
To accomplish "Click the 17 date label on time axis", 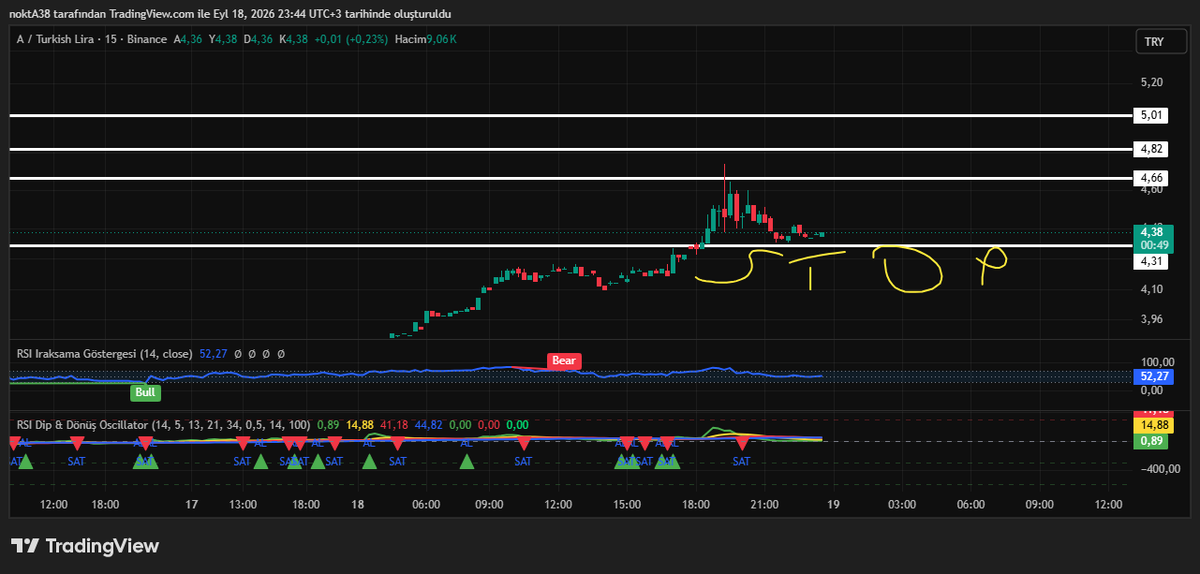I will (x=192, y=505).
